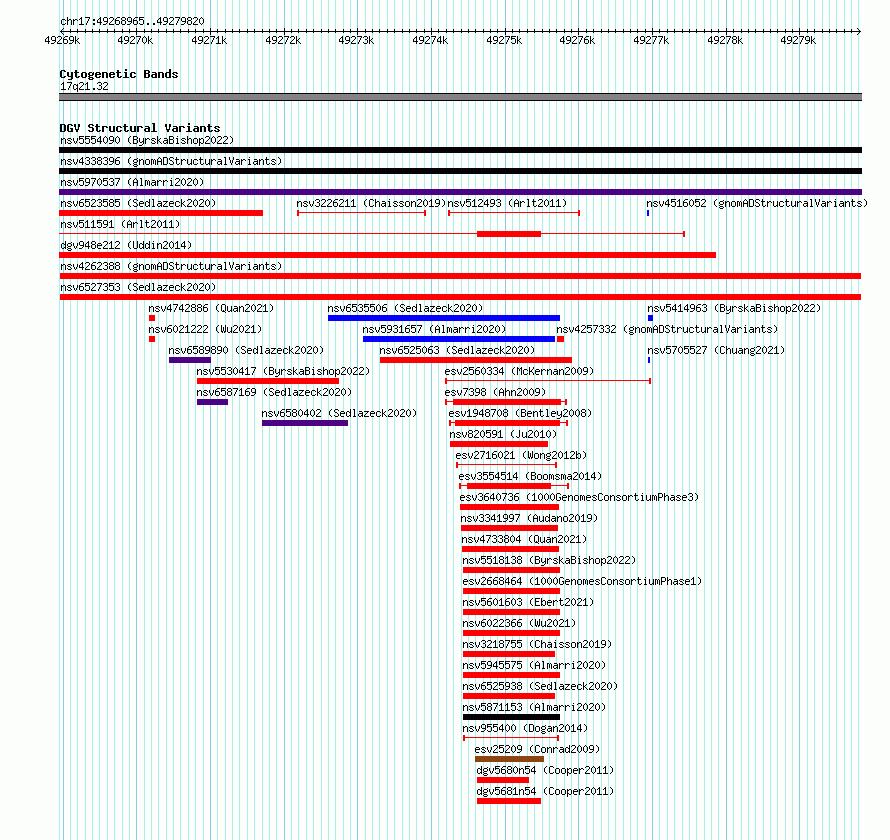Viewport: 890px width, 840px height.
Task: Select nsv512493 (Arlt2011) label
Action: 507,203
